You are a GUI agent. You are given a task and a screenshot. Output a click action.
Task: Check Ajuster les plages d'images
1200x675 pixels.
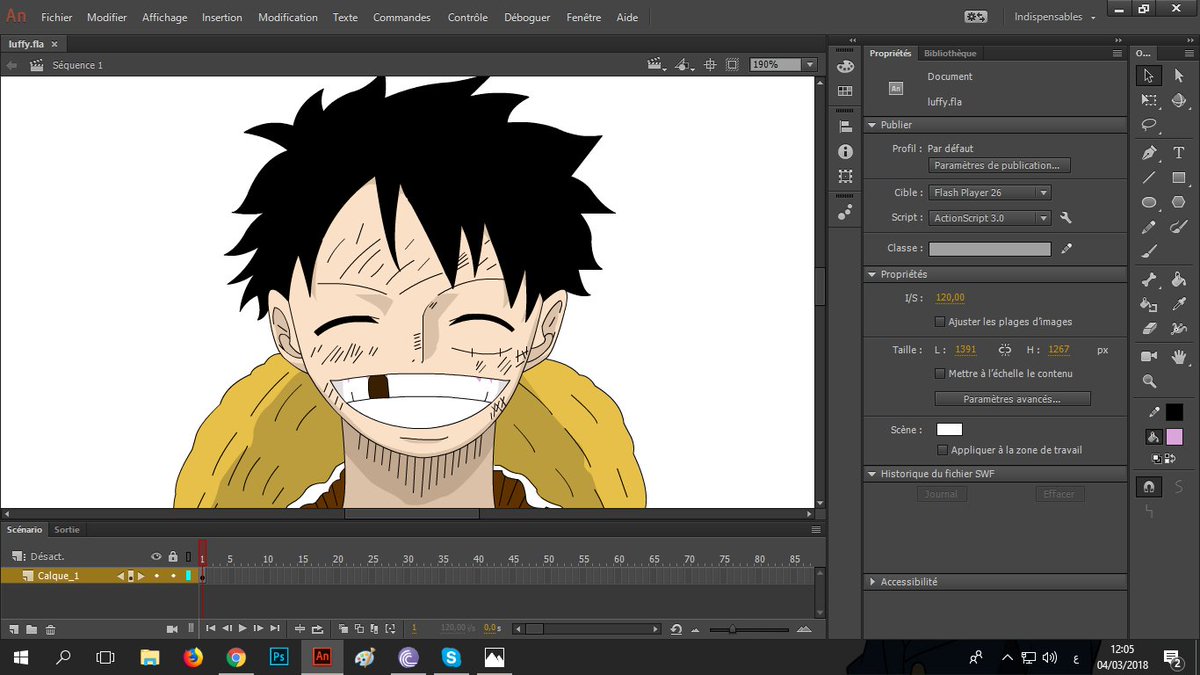pyautogui.click(x=940, y=322)
